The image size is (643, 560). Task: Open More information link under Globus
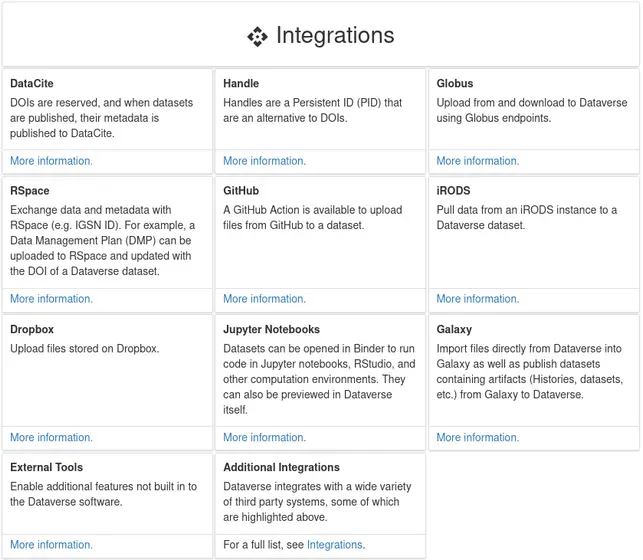(478, 161)
